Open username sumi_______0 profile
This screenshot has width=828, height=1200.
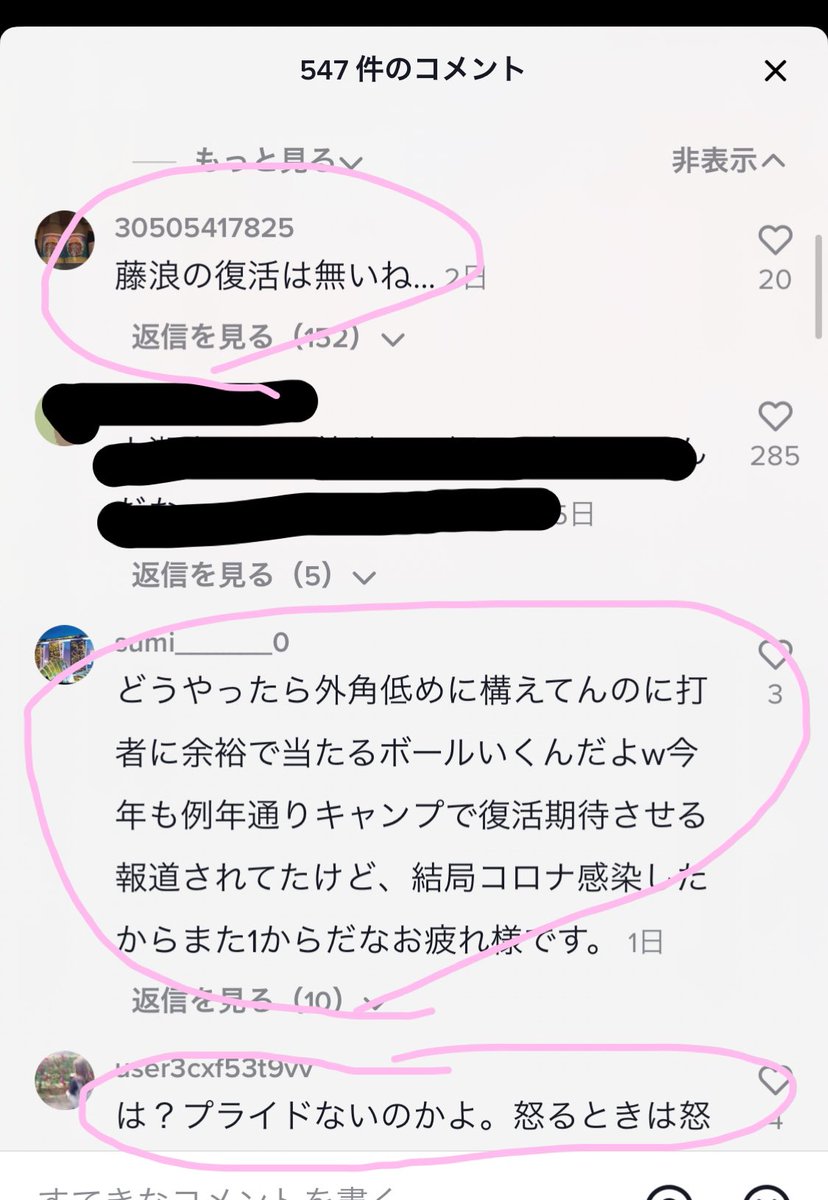coord(202,642)
